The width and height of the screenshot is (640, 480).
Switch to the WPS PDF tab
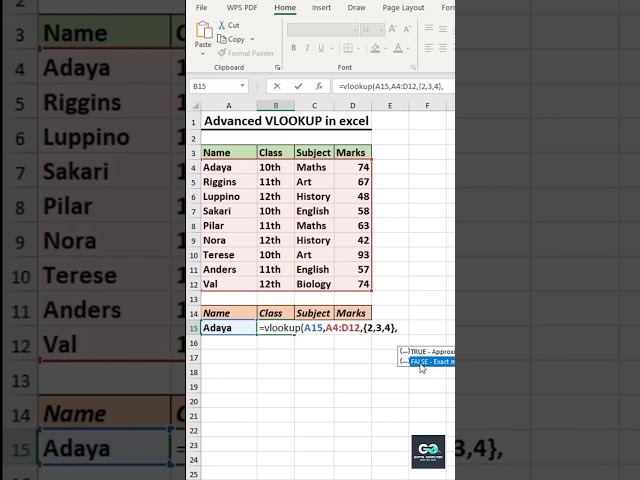click(x=242, y=7)
